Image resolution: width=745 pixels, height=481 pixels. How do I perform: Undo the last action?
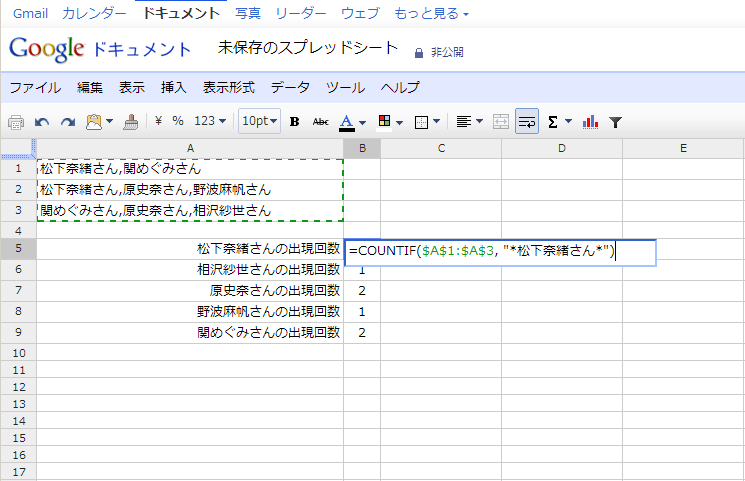[42, 121]
